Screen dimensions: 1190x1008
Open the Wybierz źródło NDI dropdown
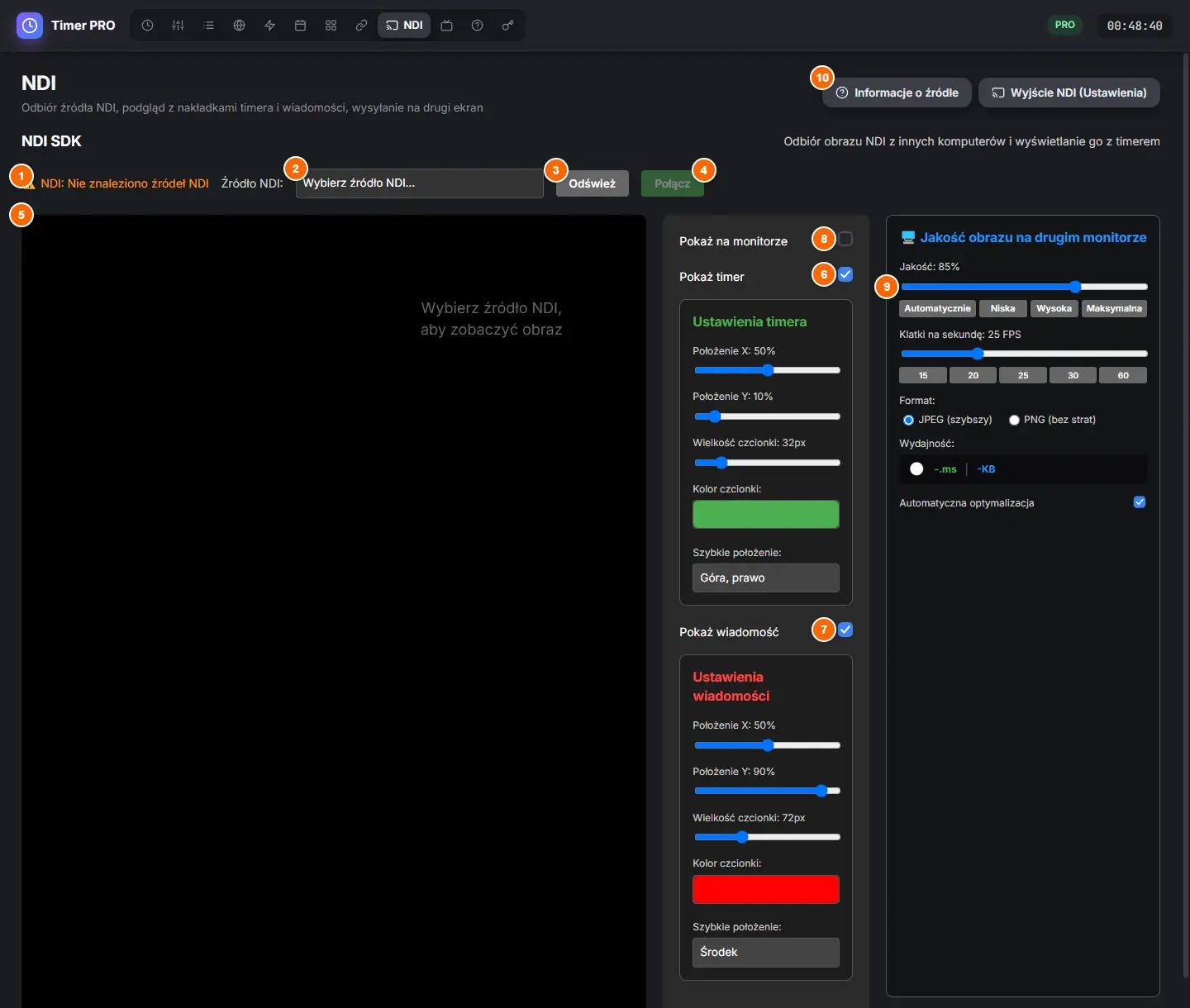pyautogui.click(x=419, y=183)
